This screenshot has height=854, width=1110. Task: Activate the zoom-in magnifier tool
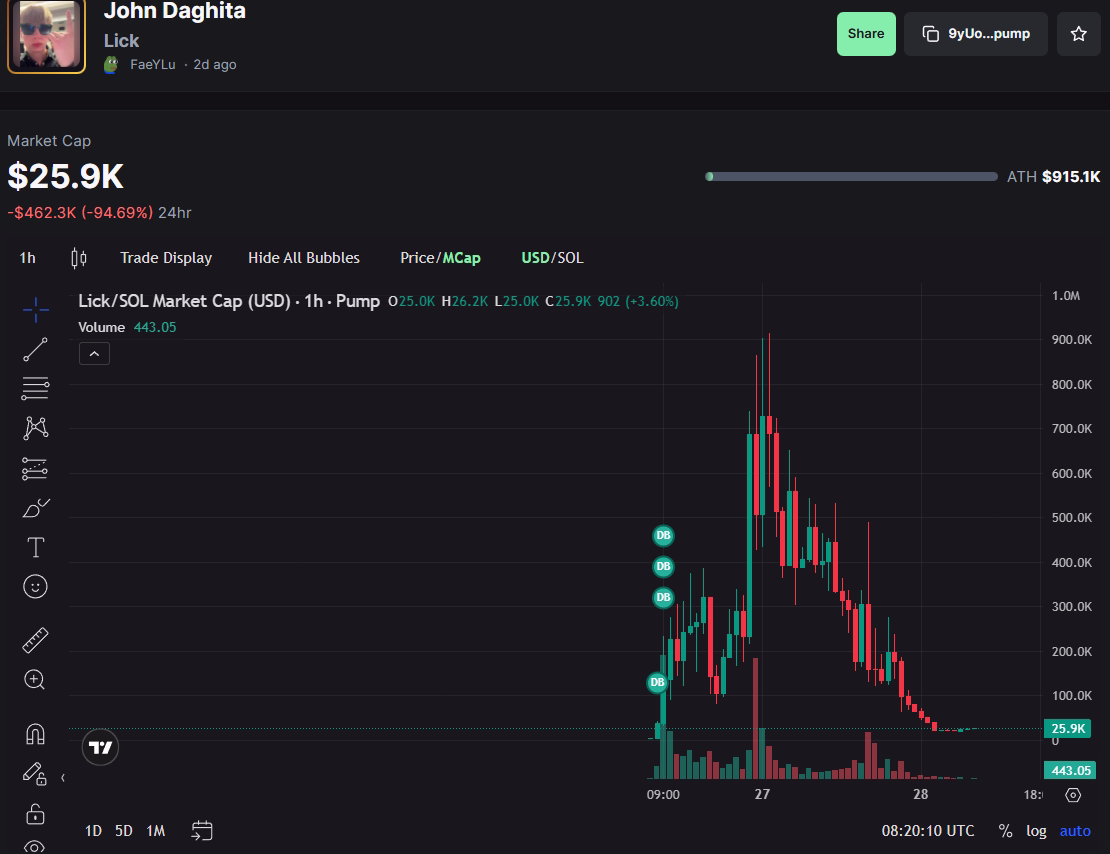(x=35, y=679)
